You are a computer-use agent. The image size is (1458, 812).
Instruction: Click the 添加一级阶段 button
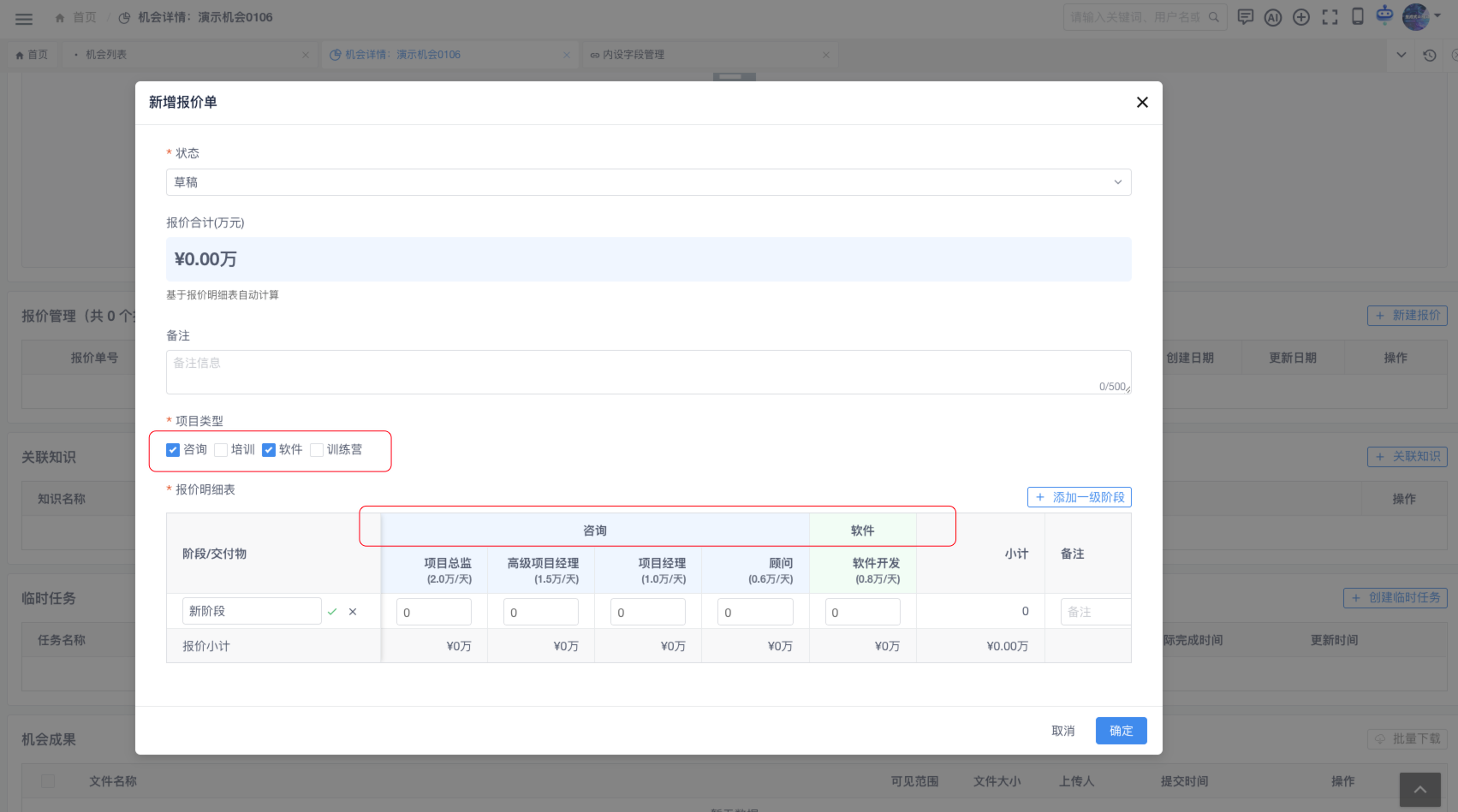click(1079, 497)
